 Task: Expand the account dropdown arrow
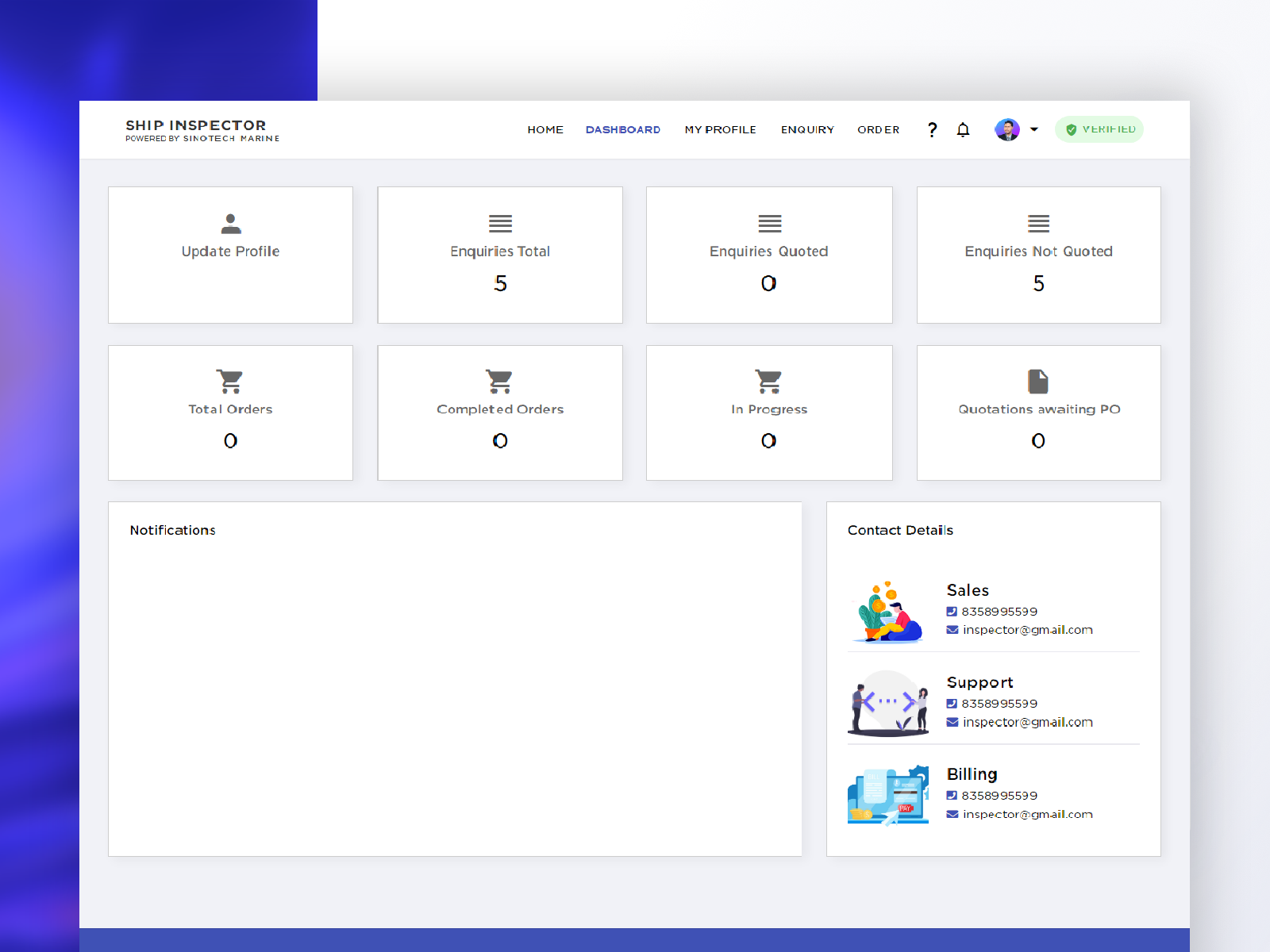pos(1033,129)
